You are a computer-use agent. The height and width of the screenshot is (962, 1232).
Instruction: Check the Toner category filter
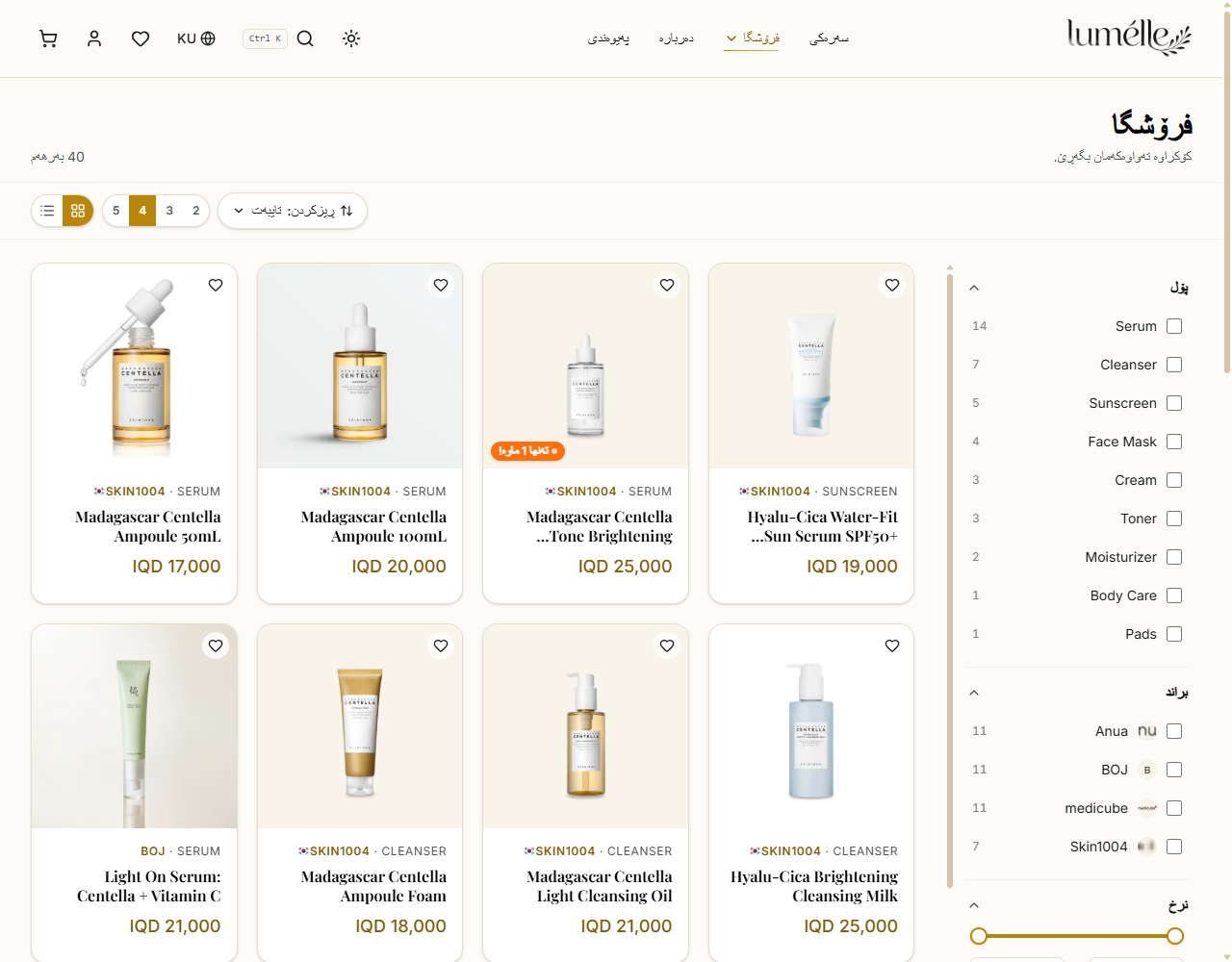pos(1174,519)
